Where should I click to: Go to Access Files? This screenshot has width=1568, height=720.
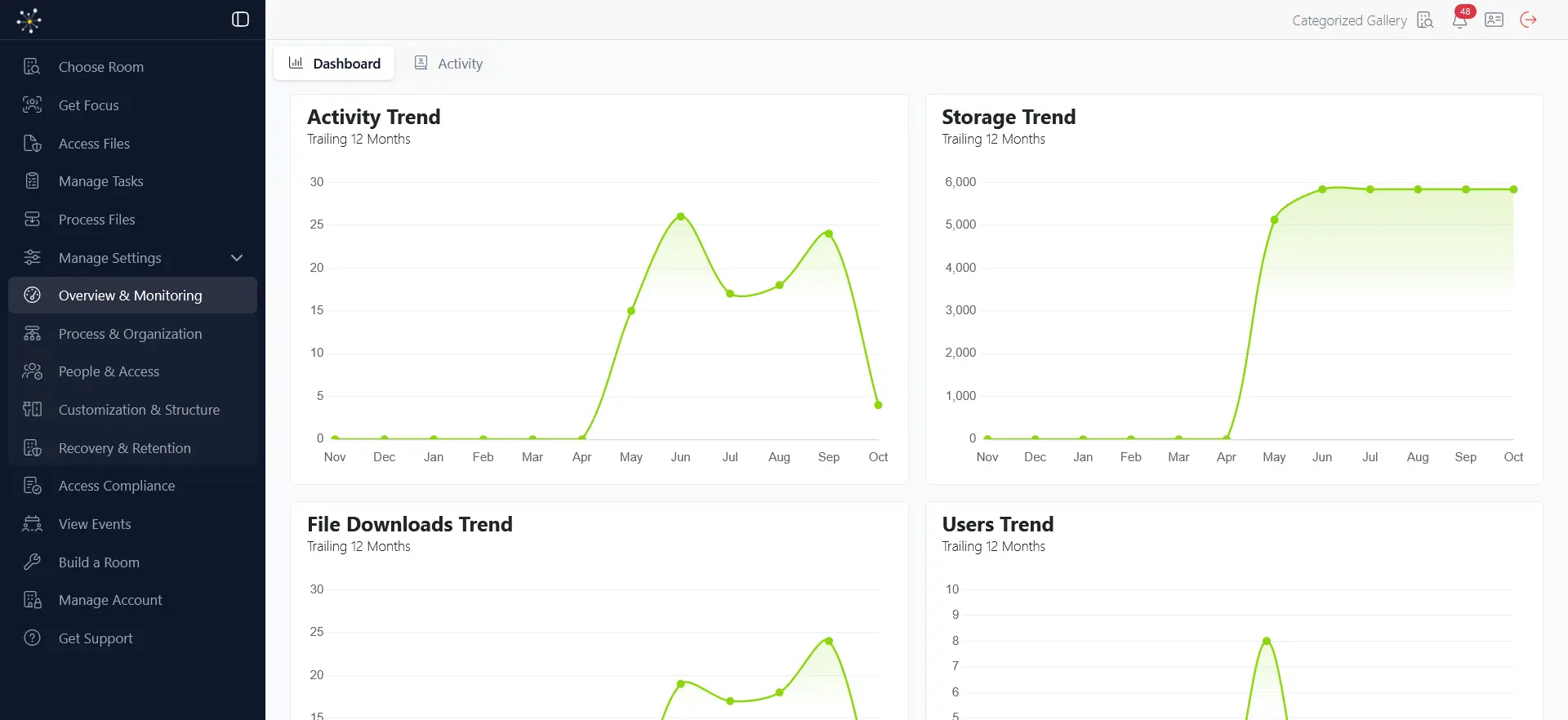tap(132, 143)
